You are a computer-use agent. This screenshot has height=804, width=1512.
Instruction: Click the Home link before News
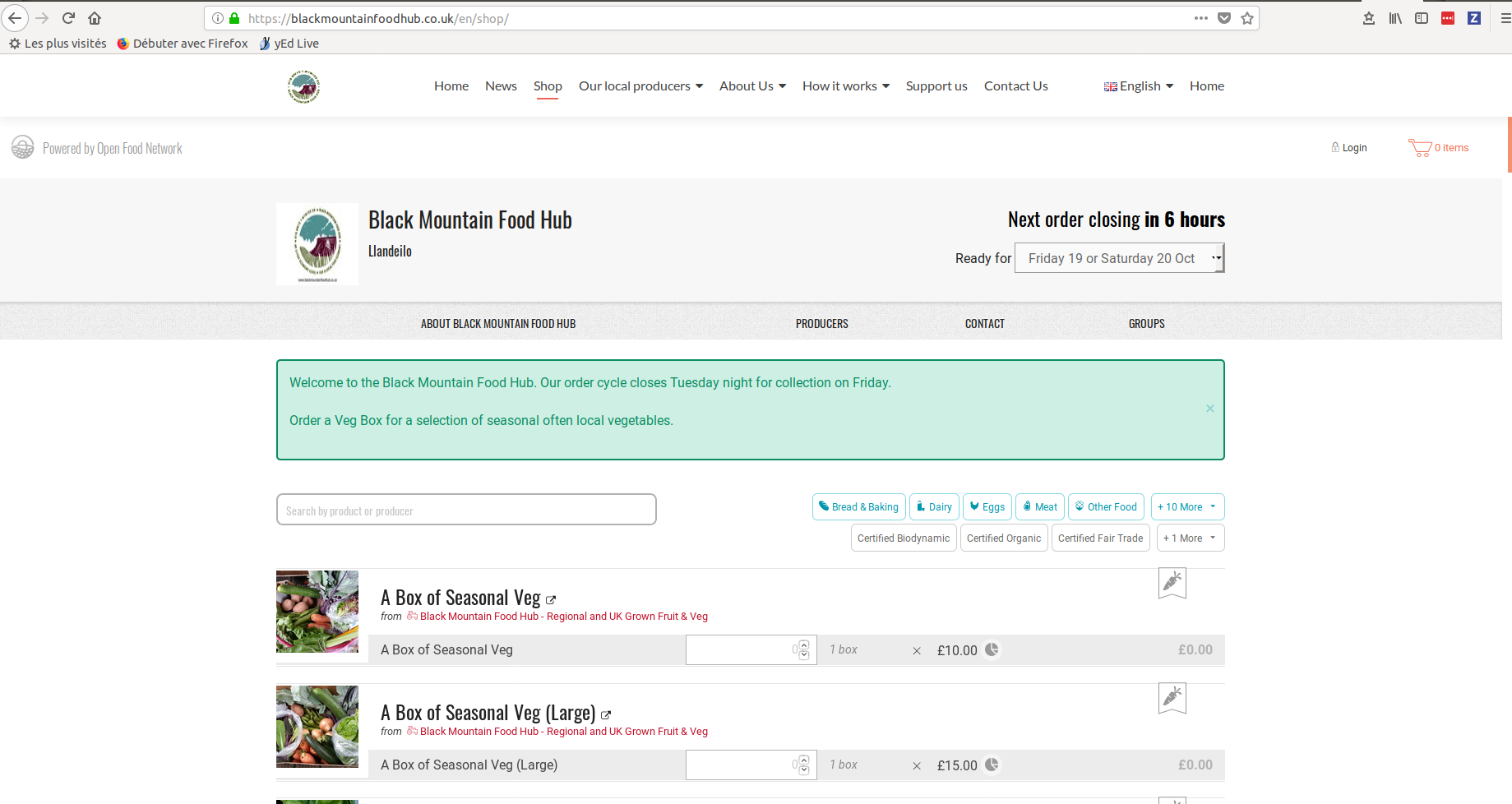[451, 86]
